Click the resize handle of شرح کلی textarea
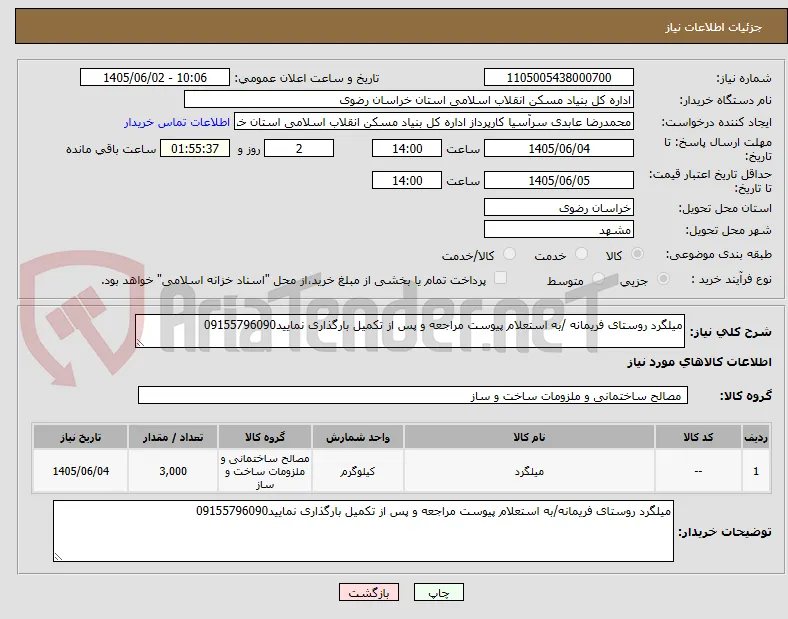The image size is (788, 619). 140,343
